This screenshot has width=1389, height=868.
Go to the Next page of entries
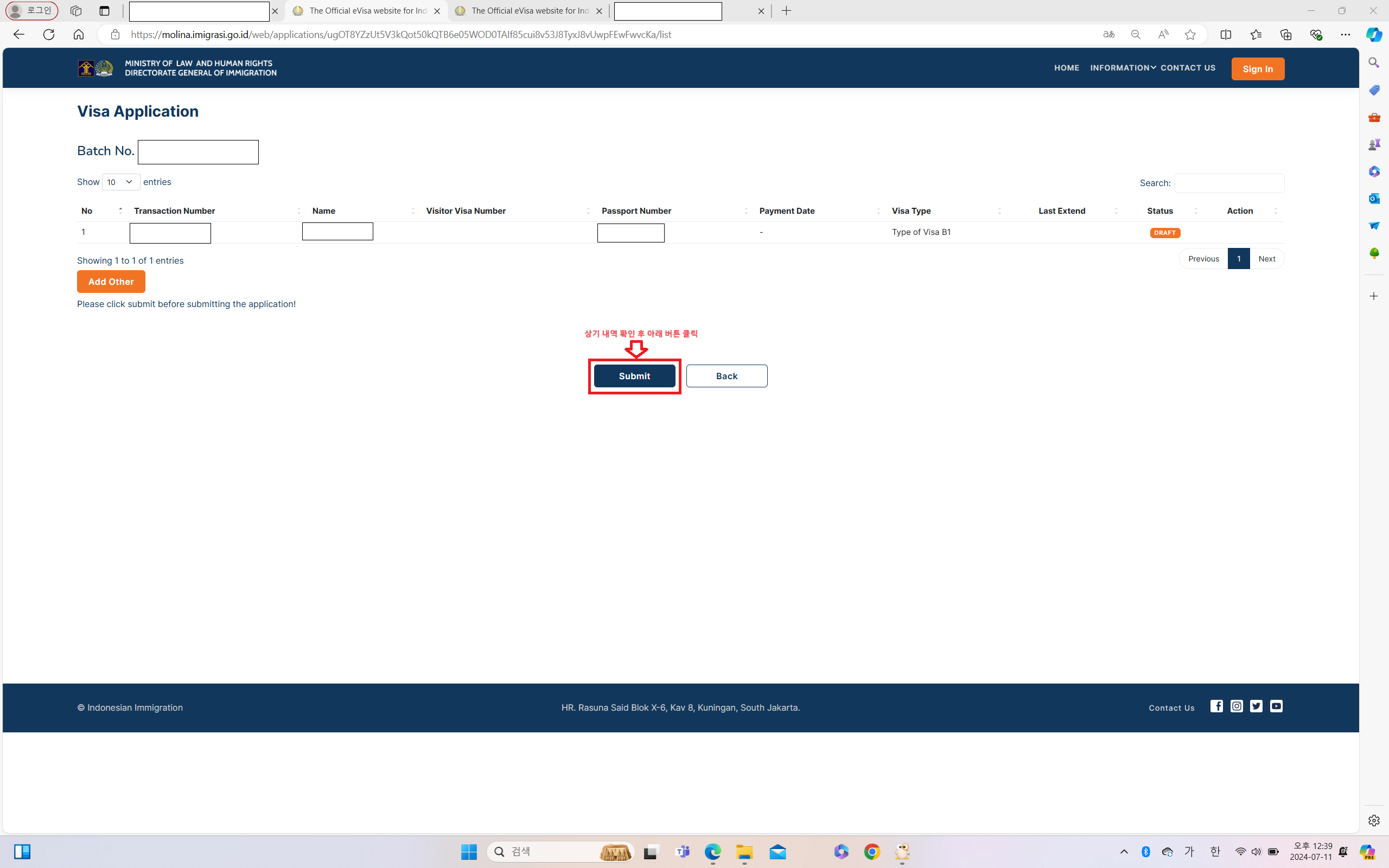click(1267, 258)
